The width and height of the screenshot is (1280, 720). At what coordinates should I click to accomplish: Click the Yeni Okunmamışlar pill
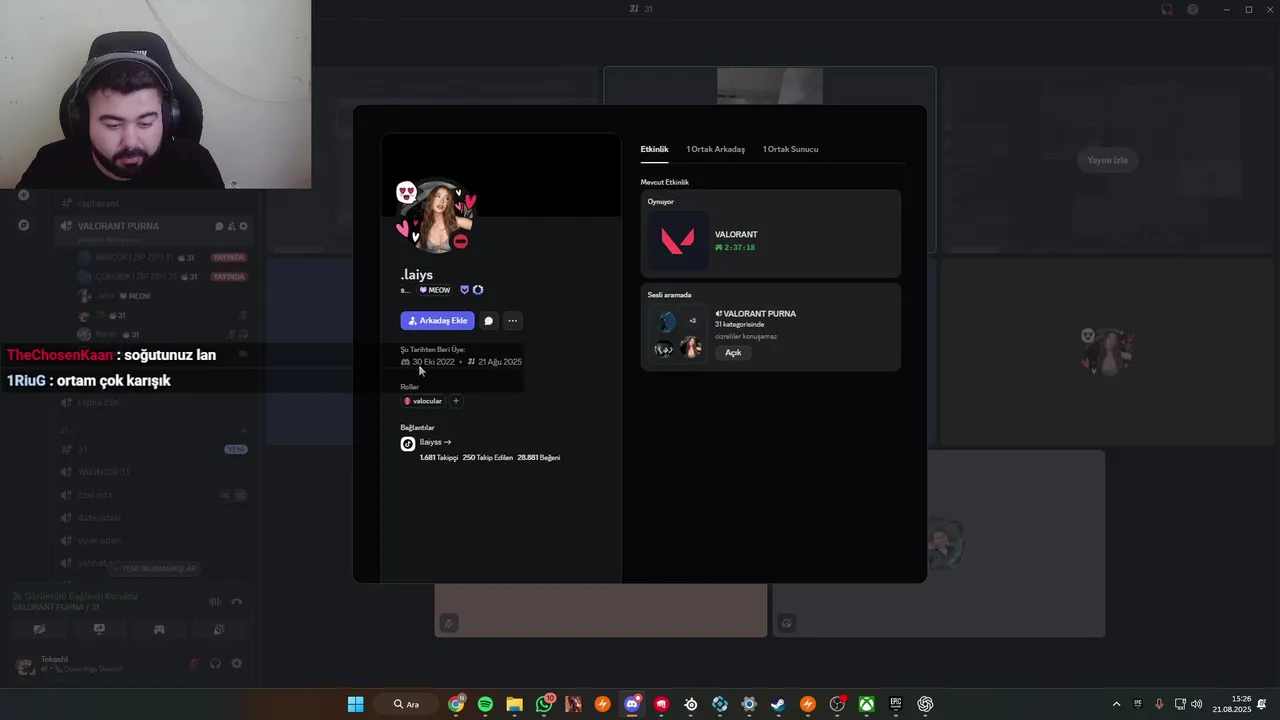click(154, 569)
